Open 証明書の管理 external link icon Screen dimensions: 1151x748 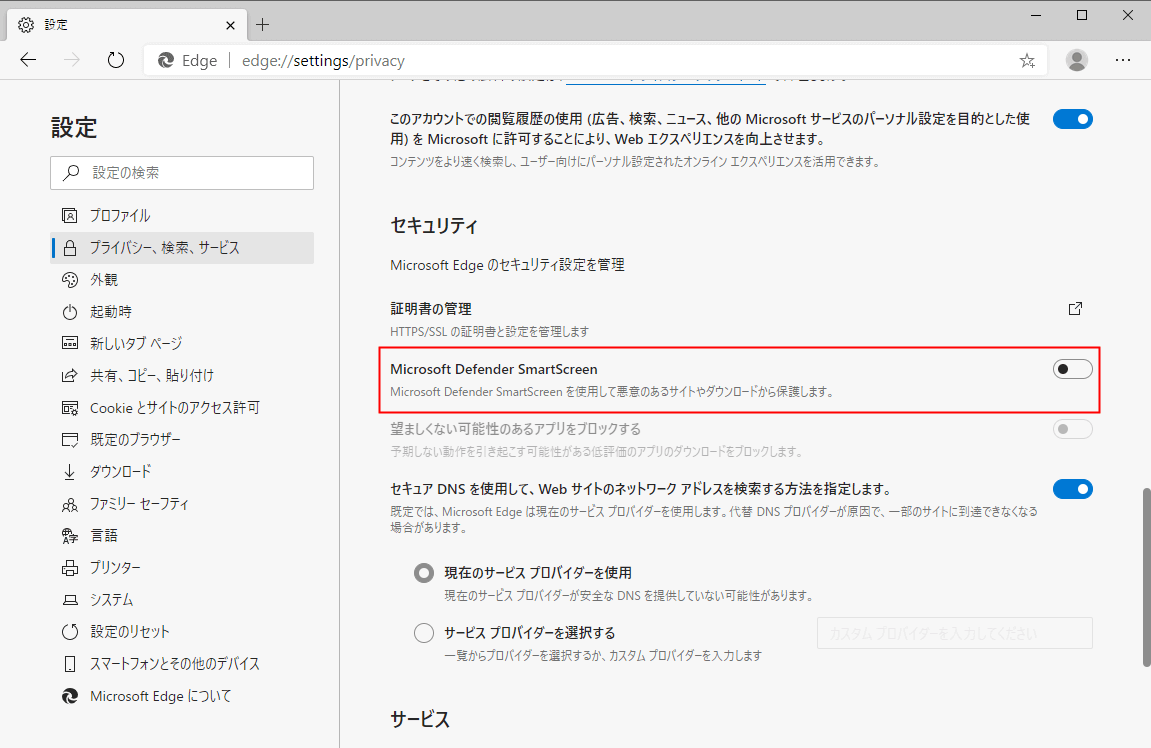click(1075, 309)
